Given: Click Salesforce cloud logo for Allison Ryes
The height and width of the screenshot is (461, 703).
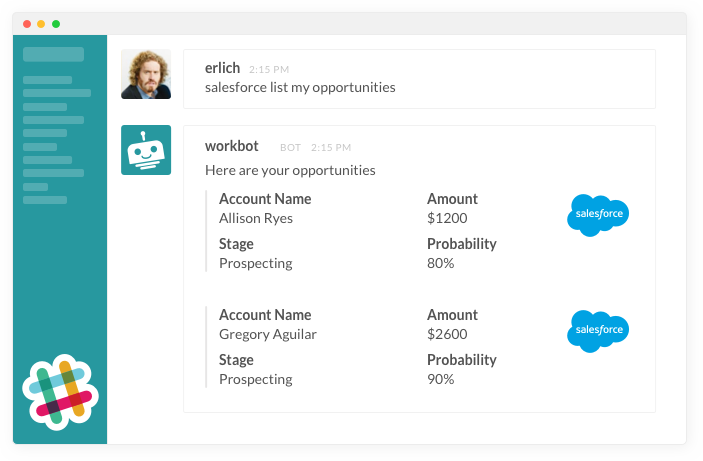Looking at the screenshot, I should coord(598,215).
